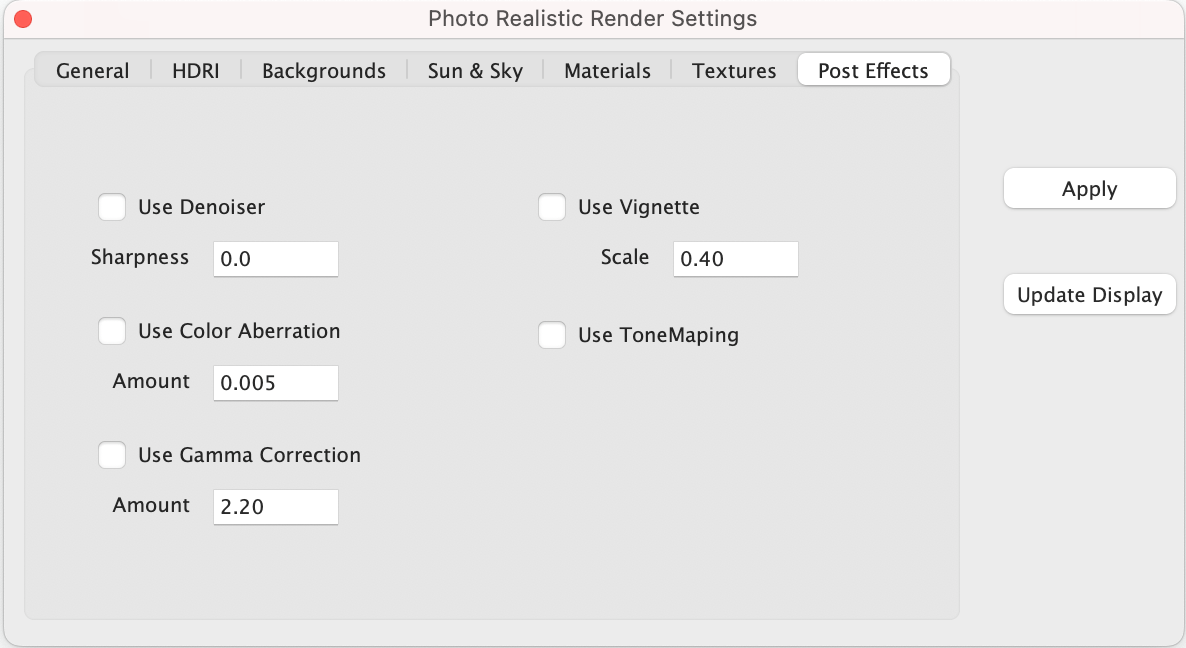Toggle Use Color Aberration on
1186x648 pixels.
coord(112,331)
